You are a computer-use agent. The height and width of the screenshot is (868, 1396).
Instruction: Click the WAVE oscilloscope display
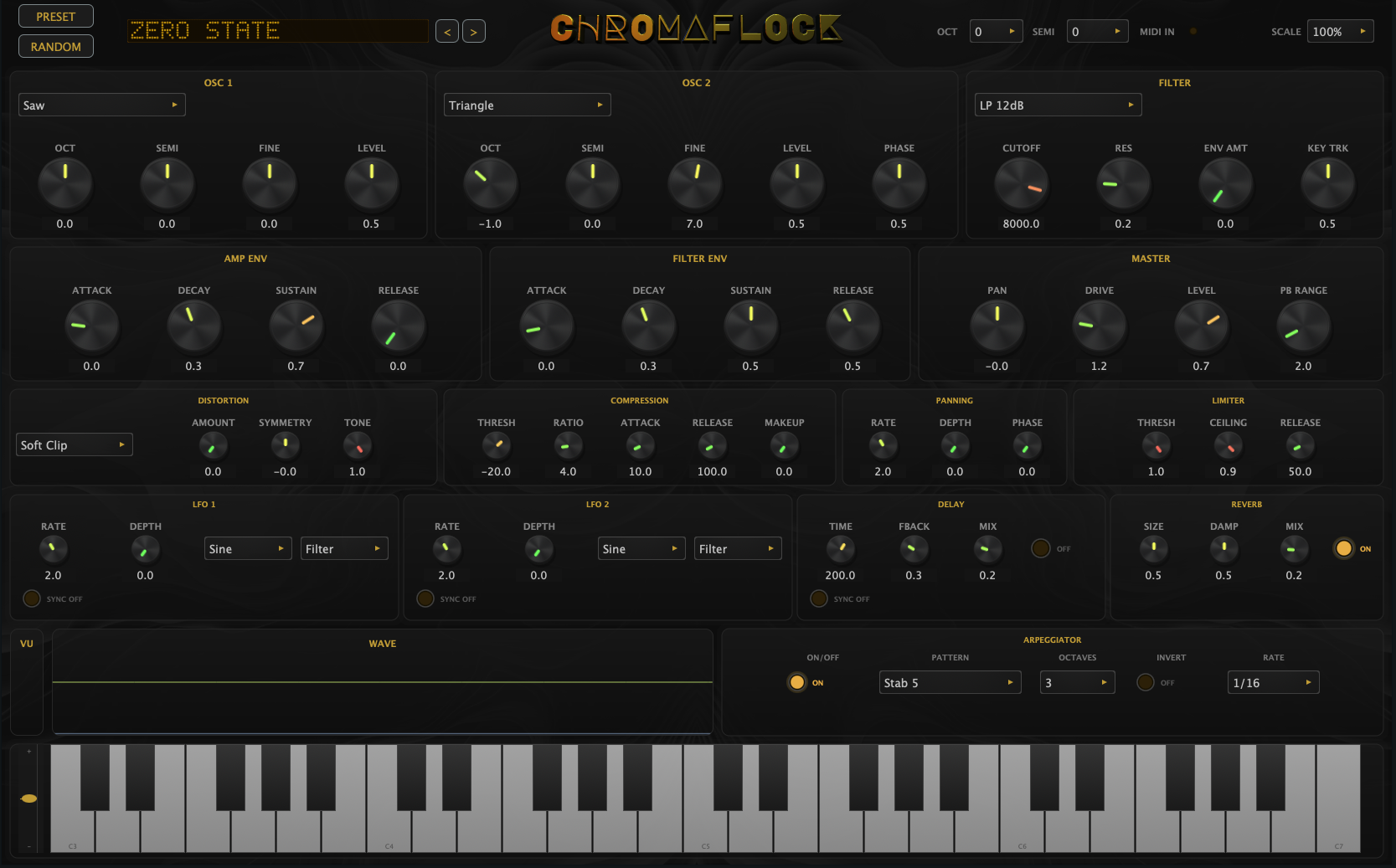383,682
